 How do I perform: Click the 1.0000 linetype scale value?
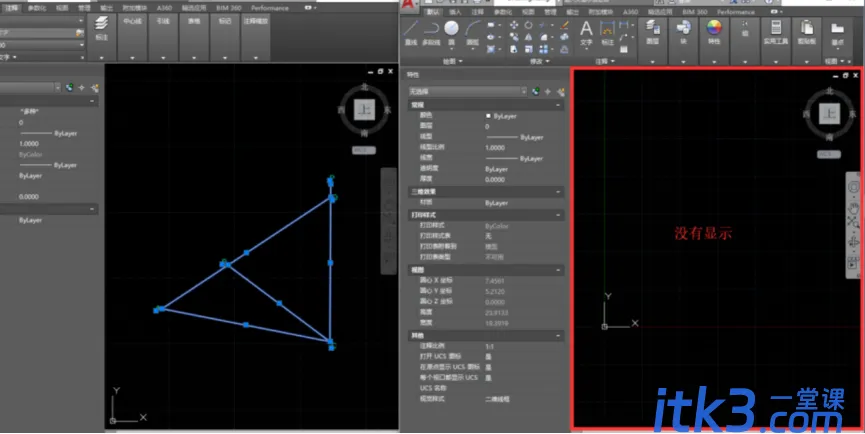(495, 148)
